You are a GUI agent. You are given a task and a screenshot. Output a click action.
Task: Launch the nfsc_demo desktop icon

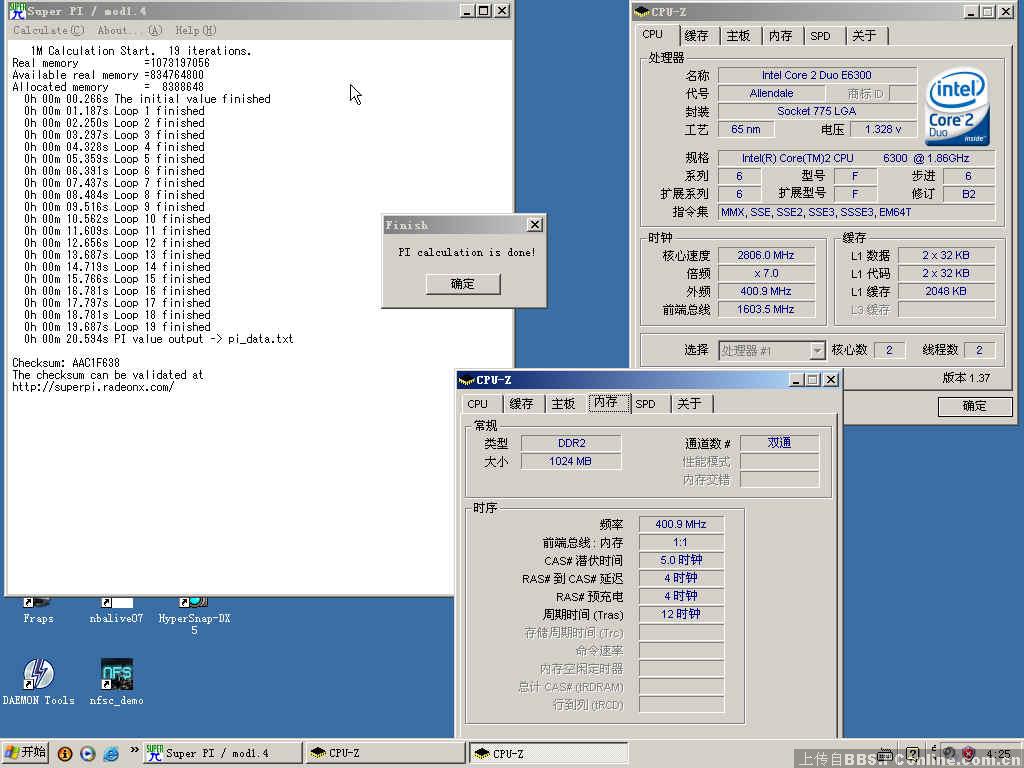[x=116, y=681]
